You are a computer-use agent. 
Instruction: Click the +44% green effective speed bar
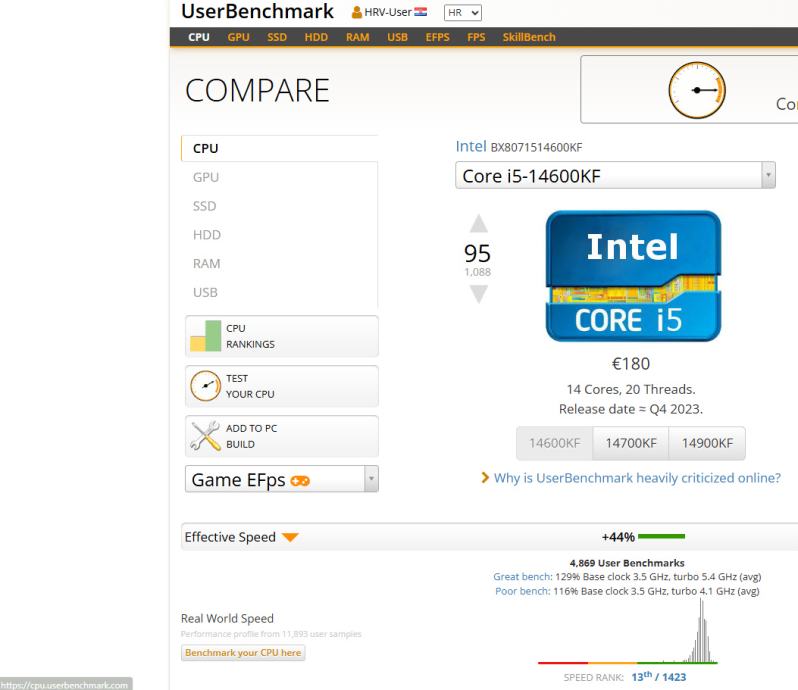[x=661, y=536]
